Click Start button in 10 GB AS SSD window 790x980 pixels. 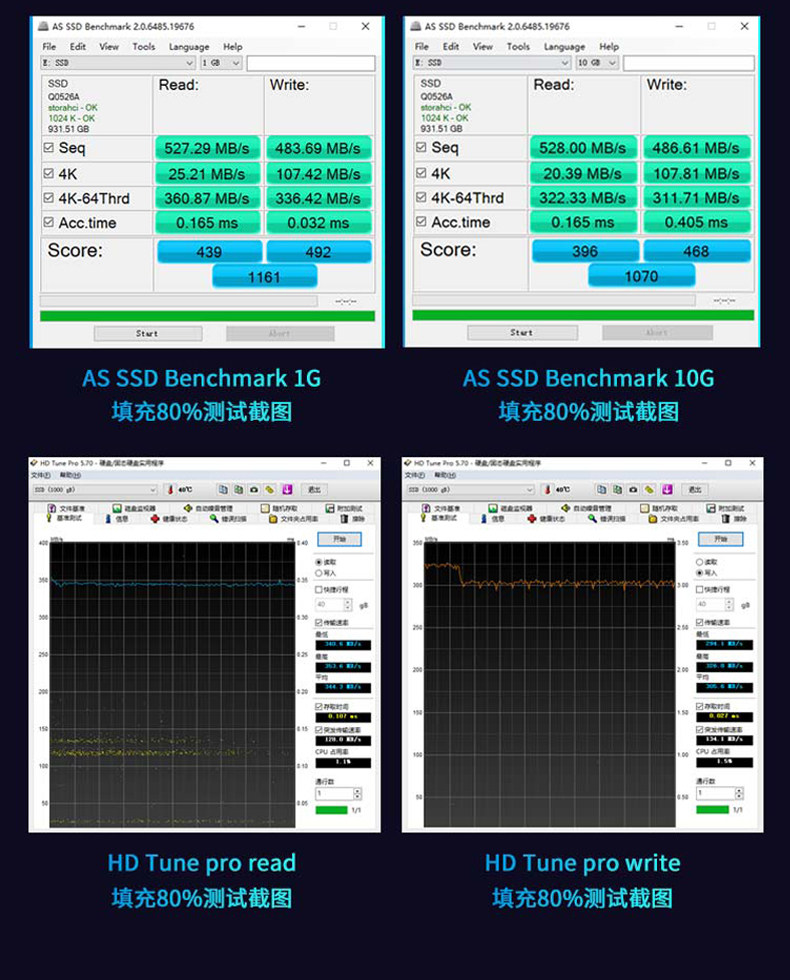point(522,332)
